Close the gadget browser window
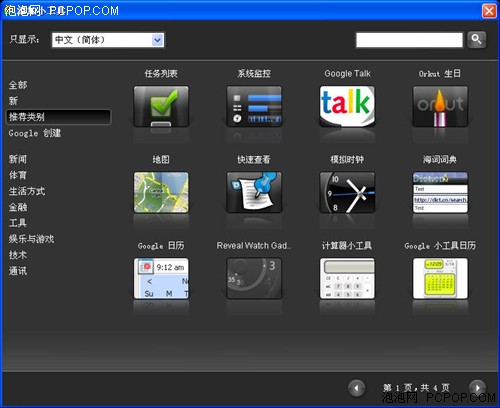This screenshot has height=408, width=500. click(x=489, y=11)
